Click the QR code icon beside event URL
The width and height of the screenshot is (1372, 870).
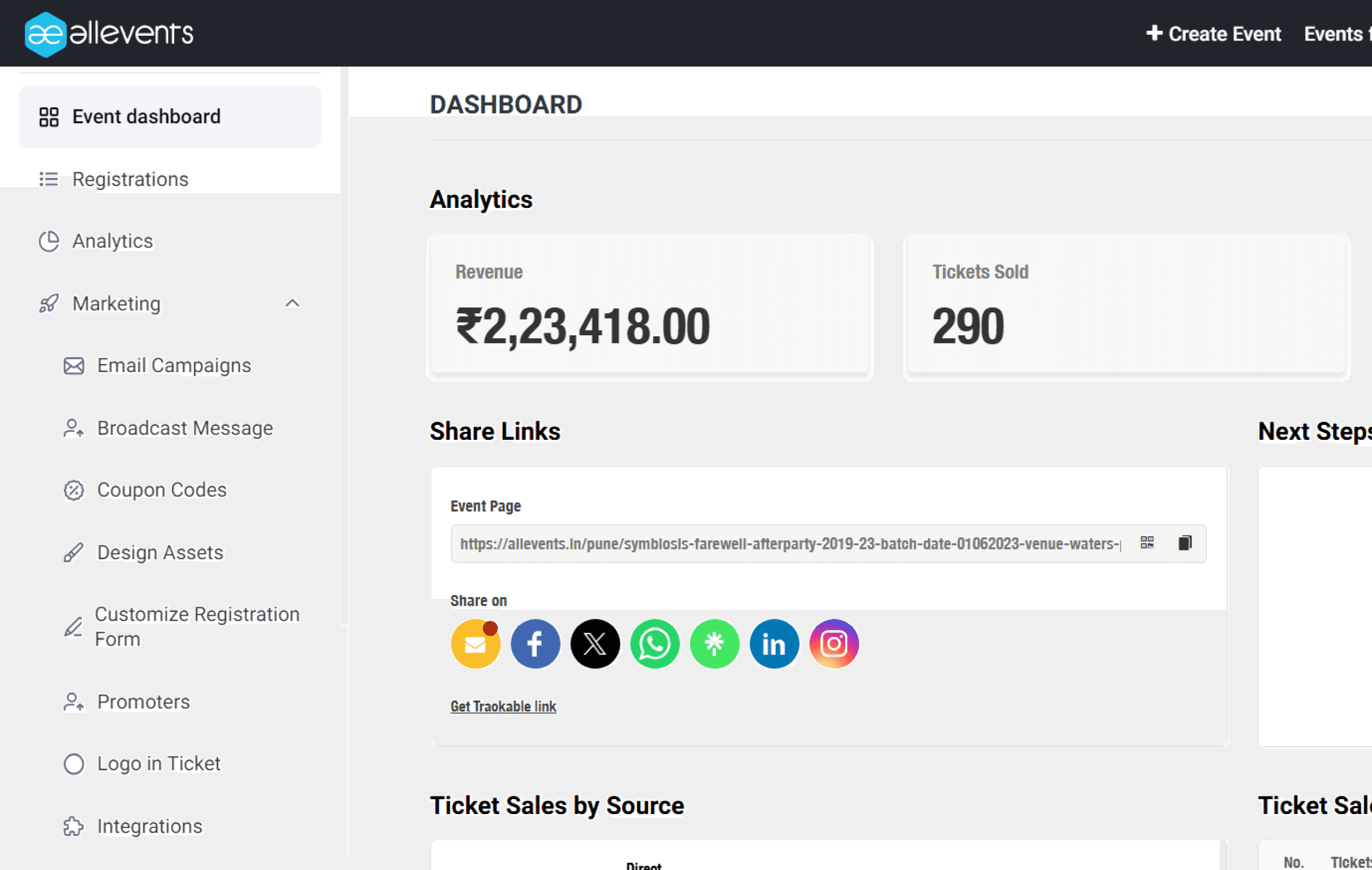pyautogui.click(x=1147, y=542)
